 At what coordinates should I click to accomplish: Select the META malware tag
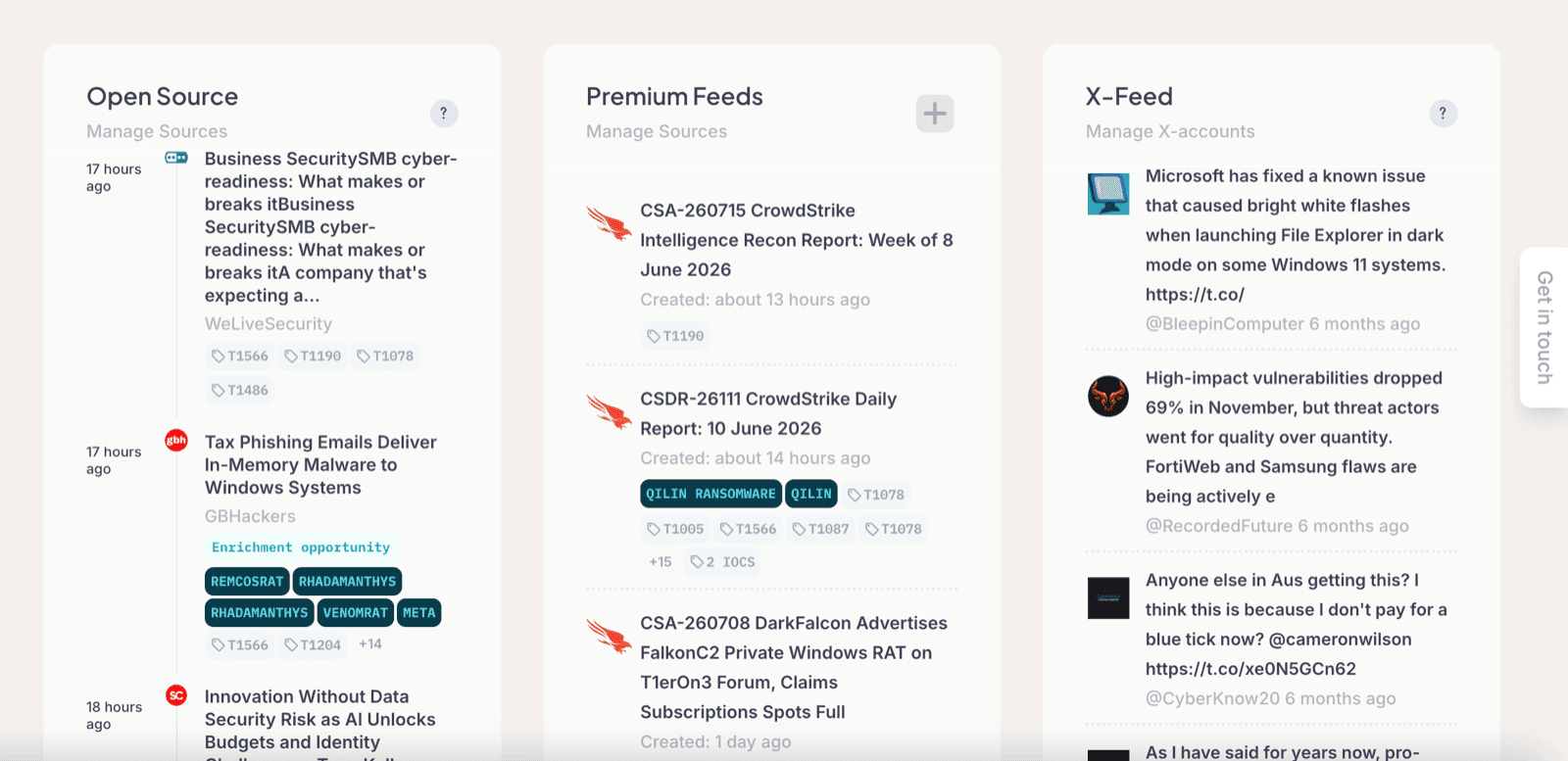click(x=418, y=613)
